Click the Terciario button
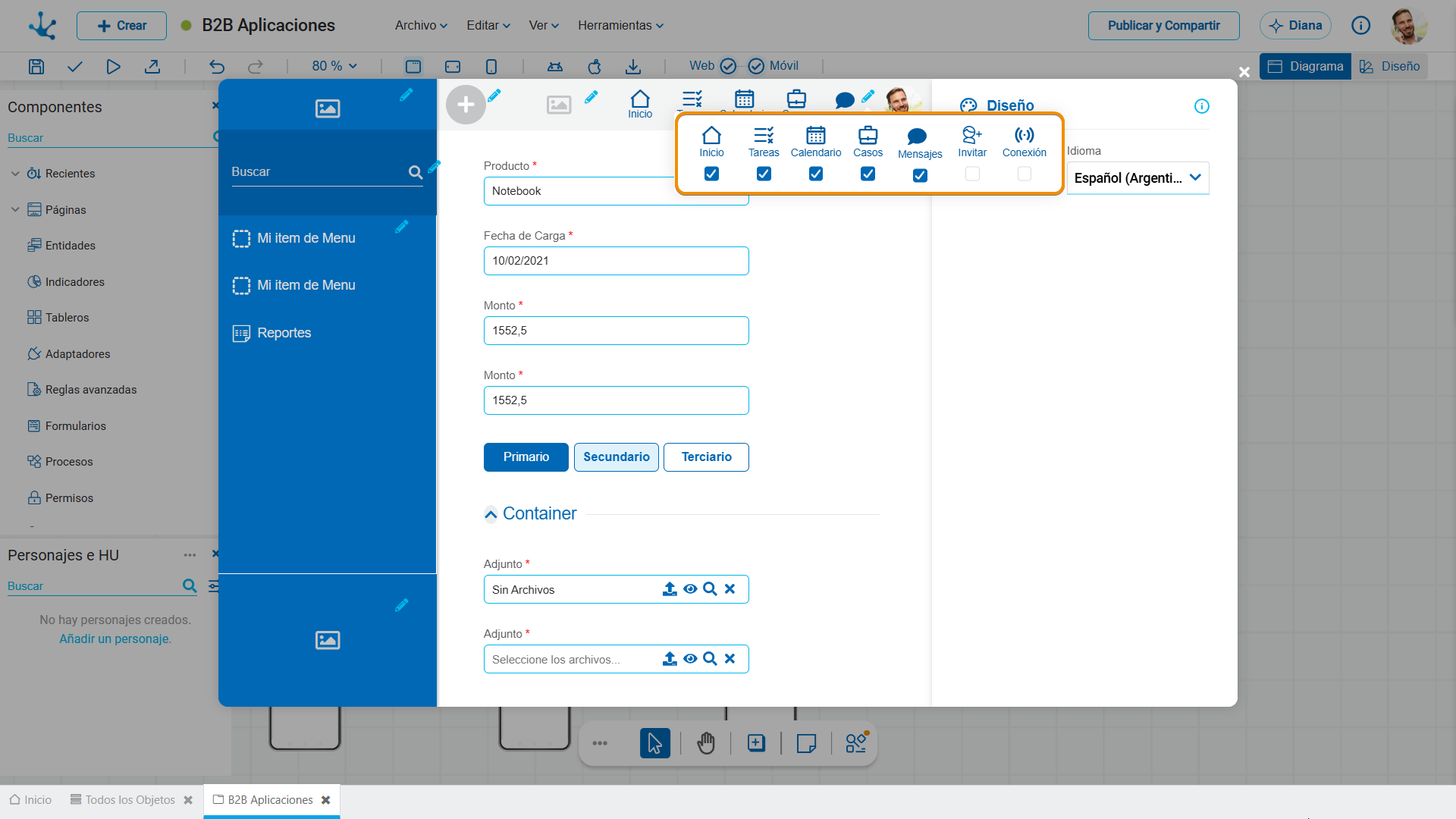 click(x=706, y=457)
